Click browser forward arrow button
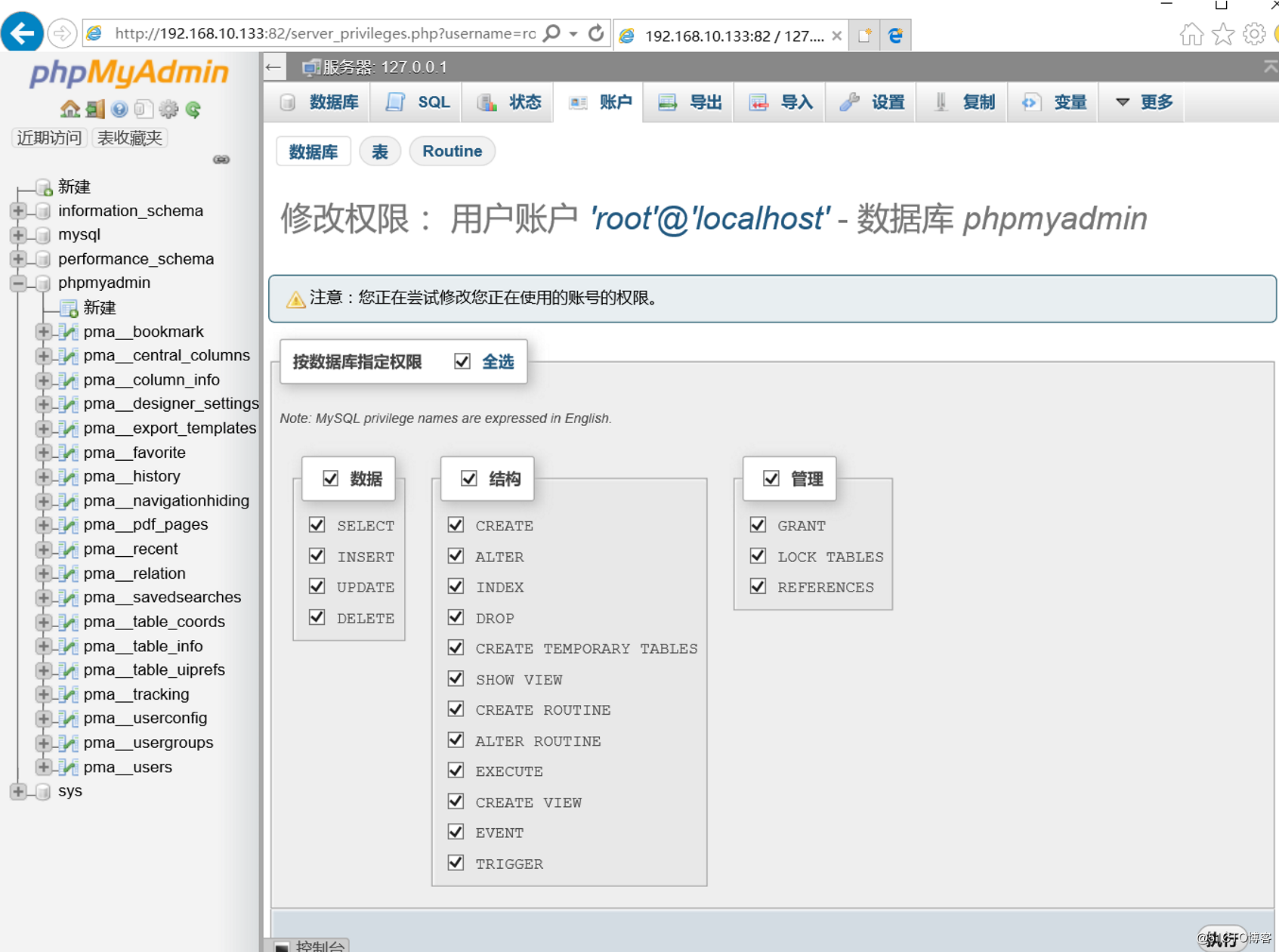This screenshot has height=952, width=1279. (62, 33)
